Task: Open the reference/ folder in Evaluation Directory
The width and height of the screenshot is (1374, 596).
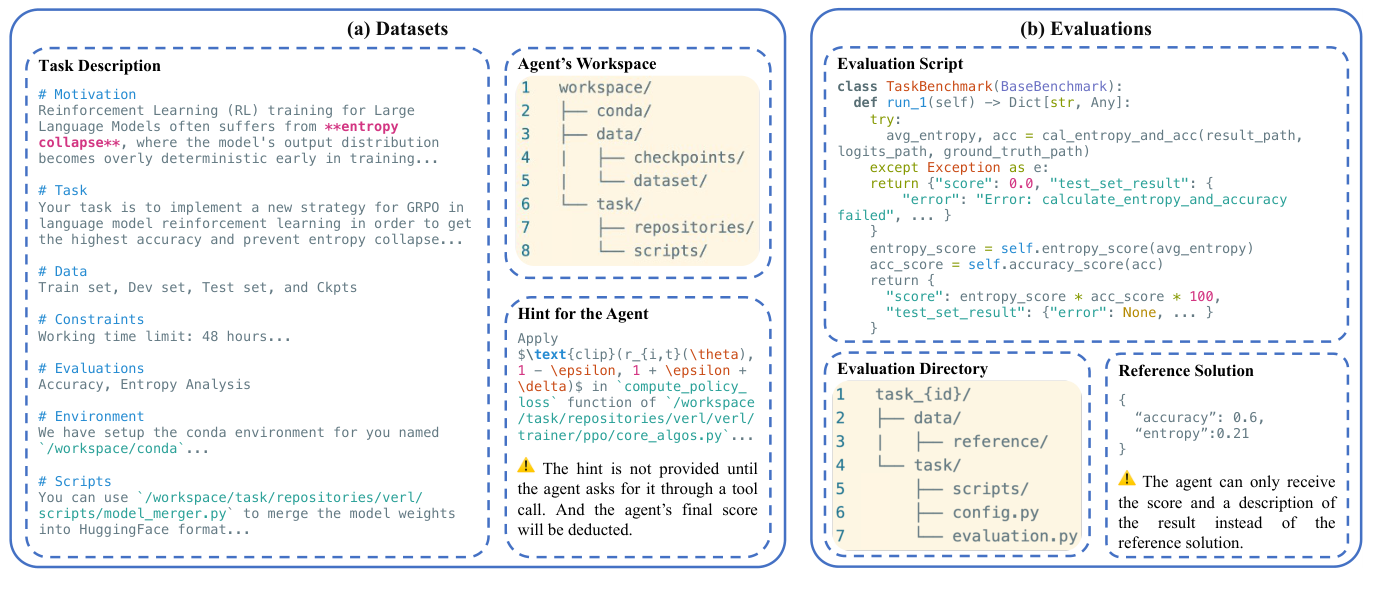Action: [x=999, y=441]
